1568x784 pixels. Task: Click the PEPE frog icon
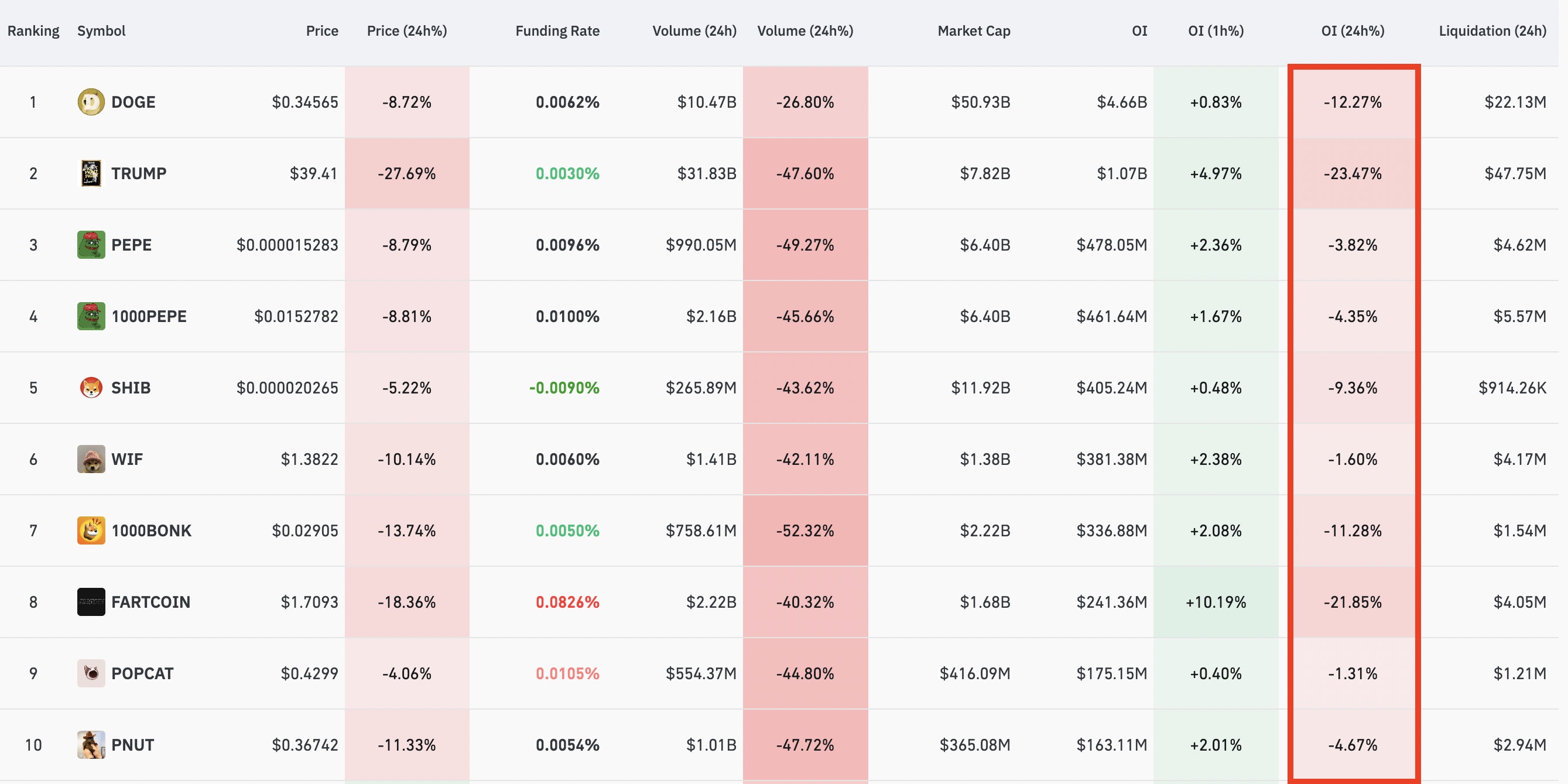coord(91,245)
